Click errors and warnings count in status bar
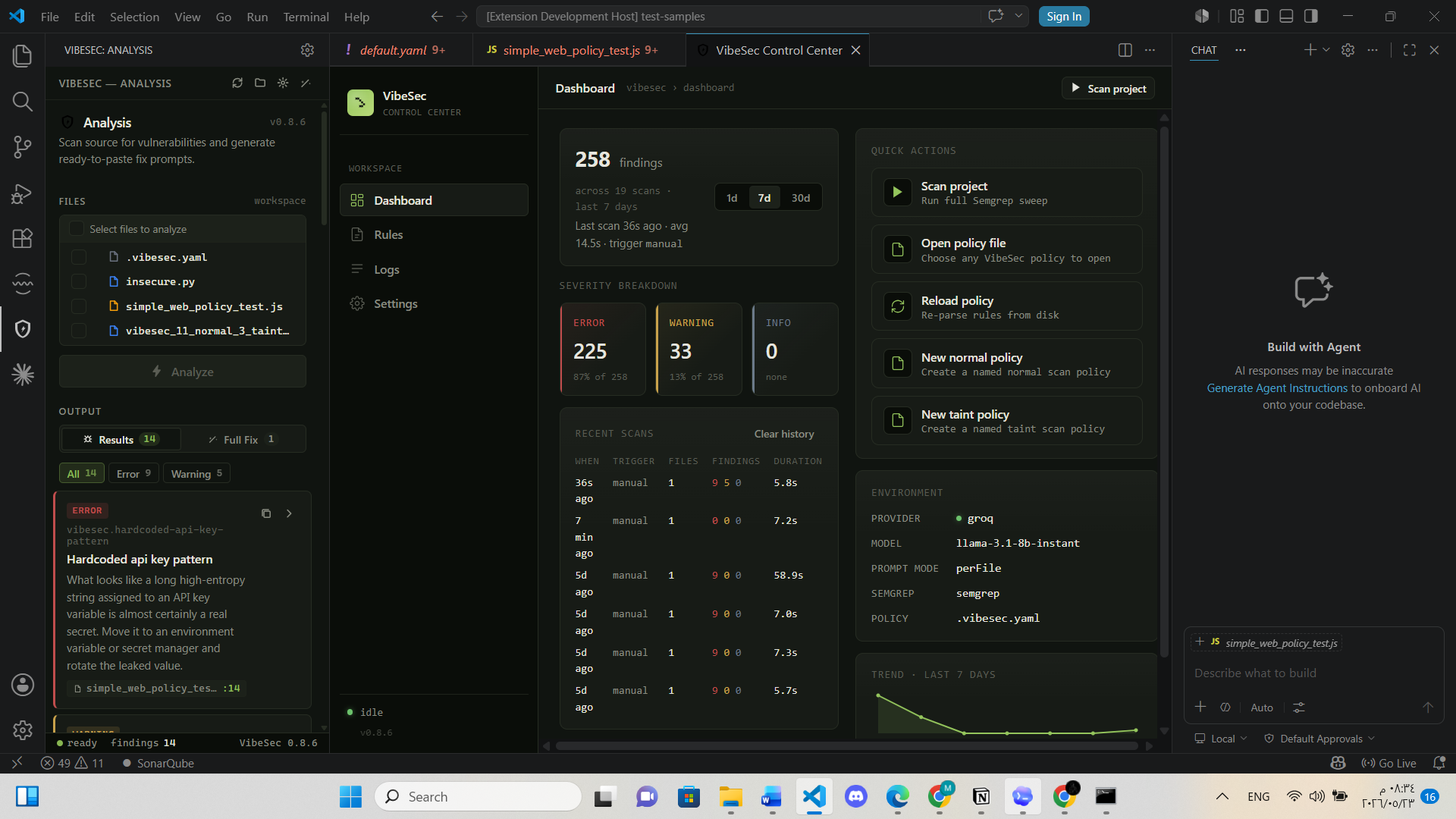Viewport: 1456px width, 819px height. click(72, 763)
